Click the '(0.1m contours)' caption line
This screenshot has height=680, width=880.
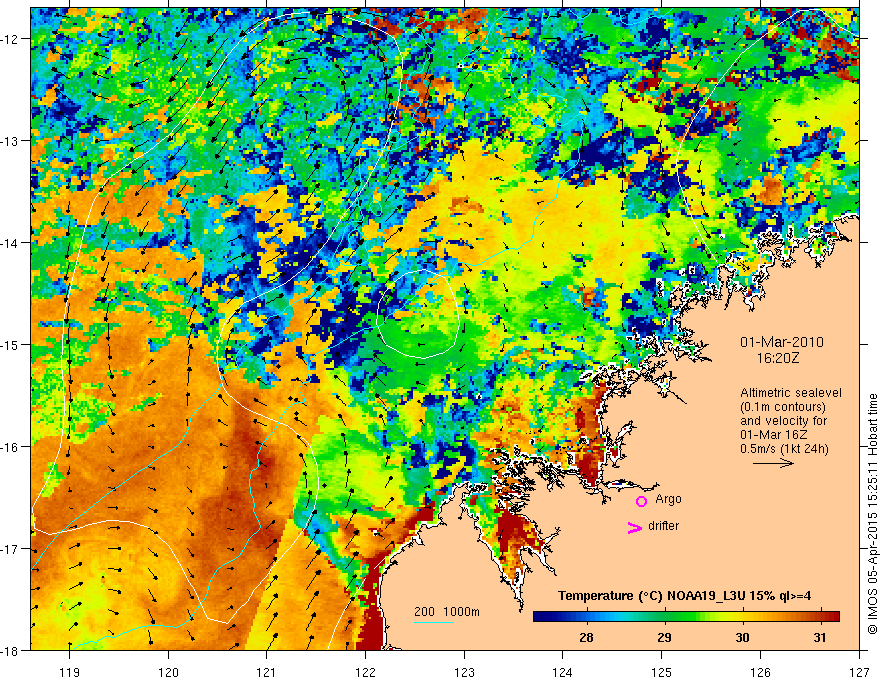click(783, 407)
